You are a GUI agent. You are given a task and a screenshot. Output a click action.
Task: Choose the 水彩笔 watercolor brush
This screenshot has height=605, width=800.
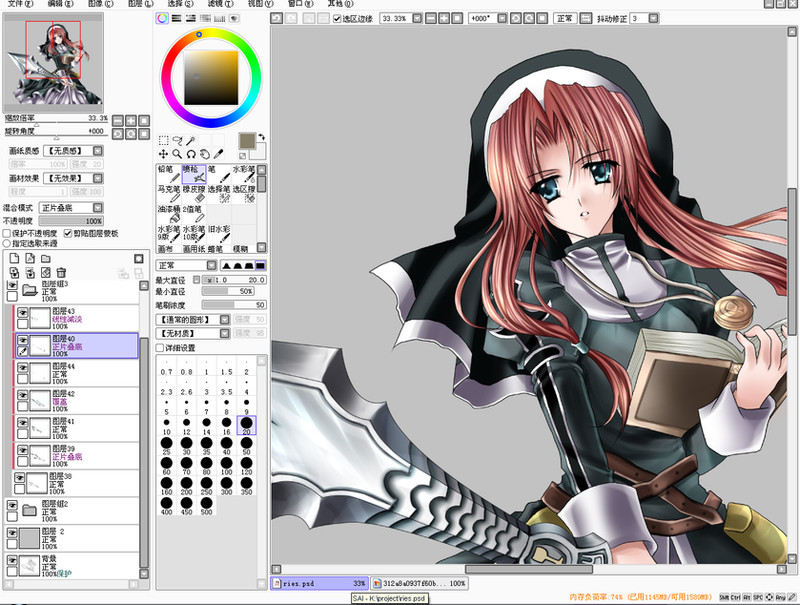pos(244,174)
